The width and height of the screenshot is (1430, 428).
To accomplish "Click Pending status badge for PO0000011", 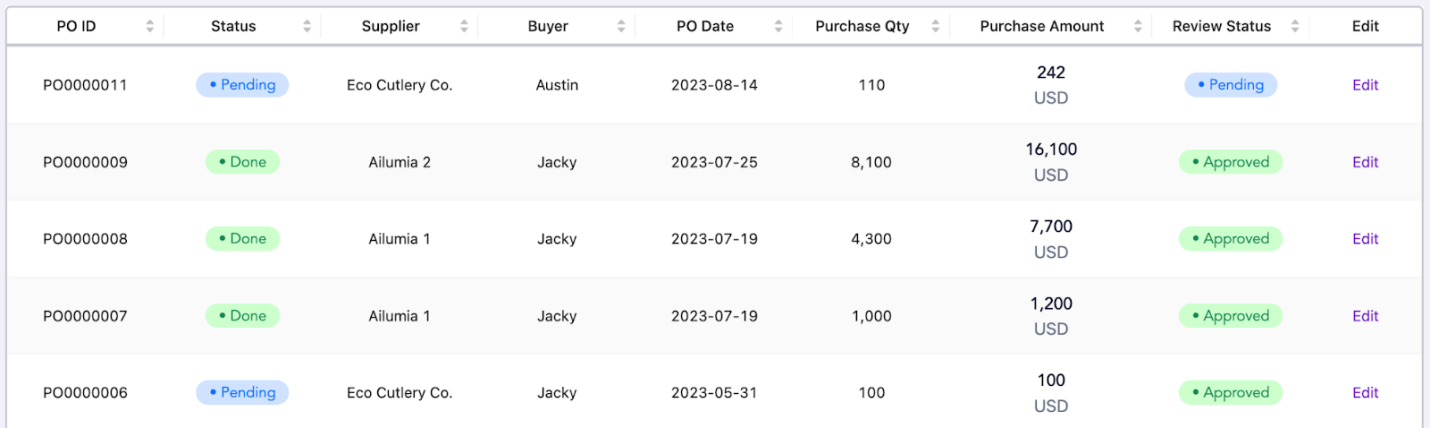I will (242, 85).
